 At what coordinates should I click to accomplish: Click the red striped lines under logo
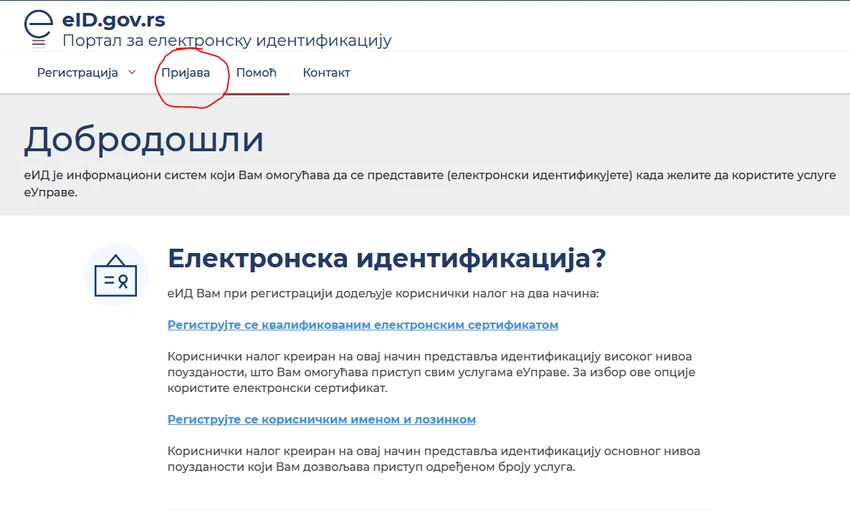pyautogui.click(x=38, y=44)
